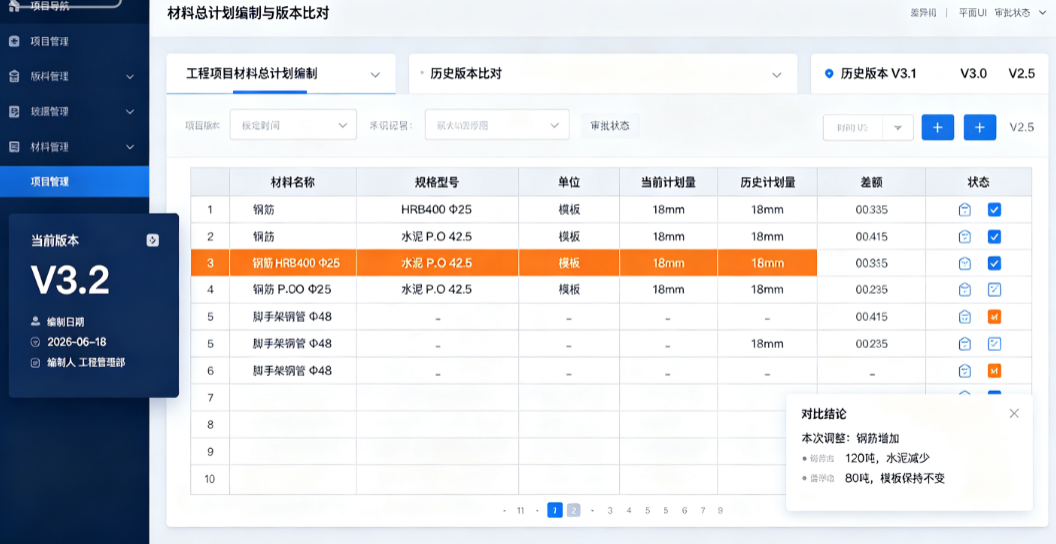Click 钢筋 P.OO Φ25 in row 4
The height and width of the screenshot is (544, 1056).
point(292,290)
